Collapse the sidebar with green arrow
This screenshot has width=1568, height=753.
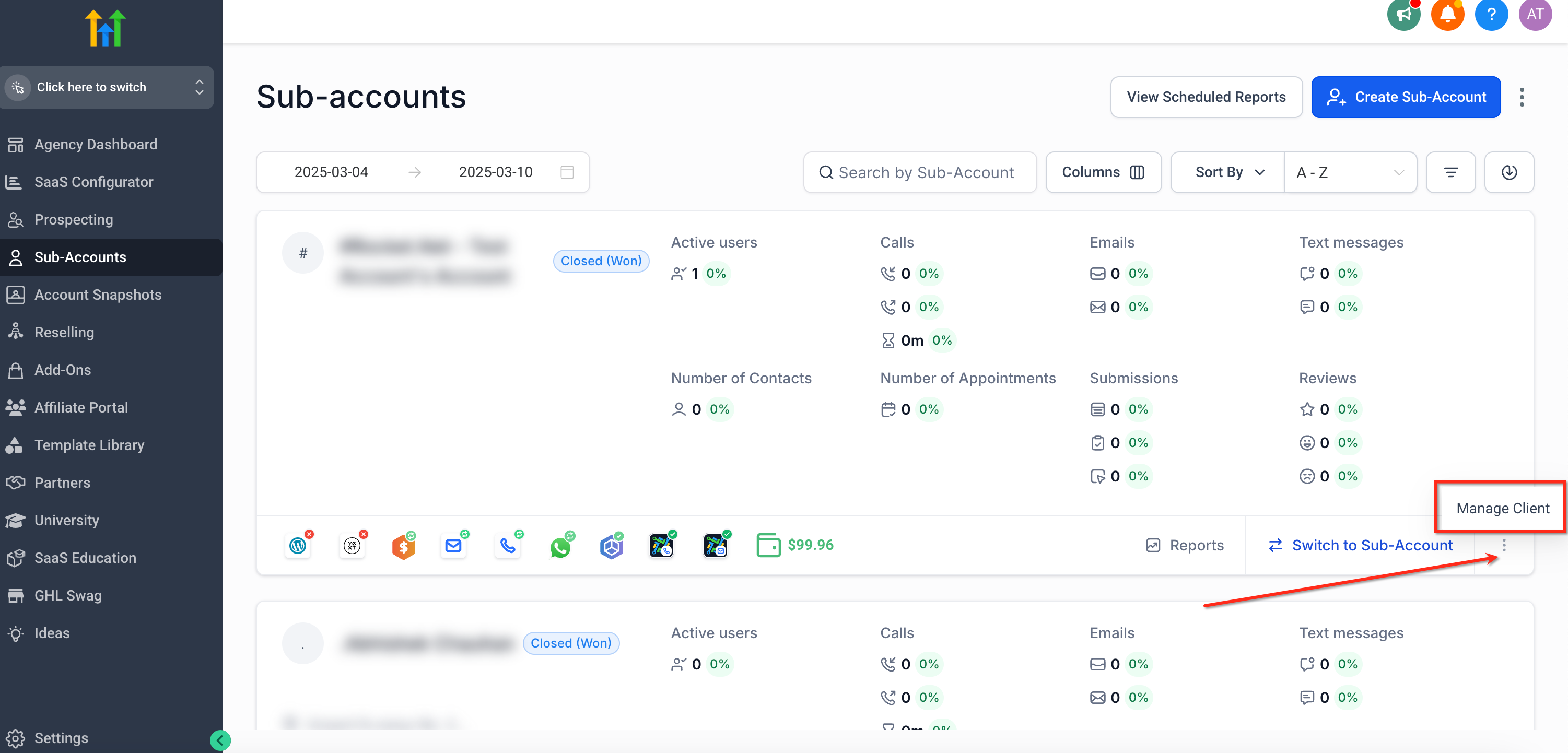point(220,739)
